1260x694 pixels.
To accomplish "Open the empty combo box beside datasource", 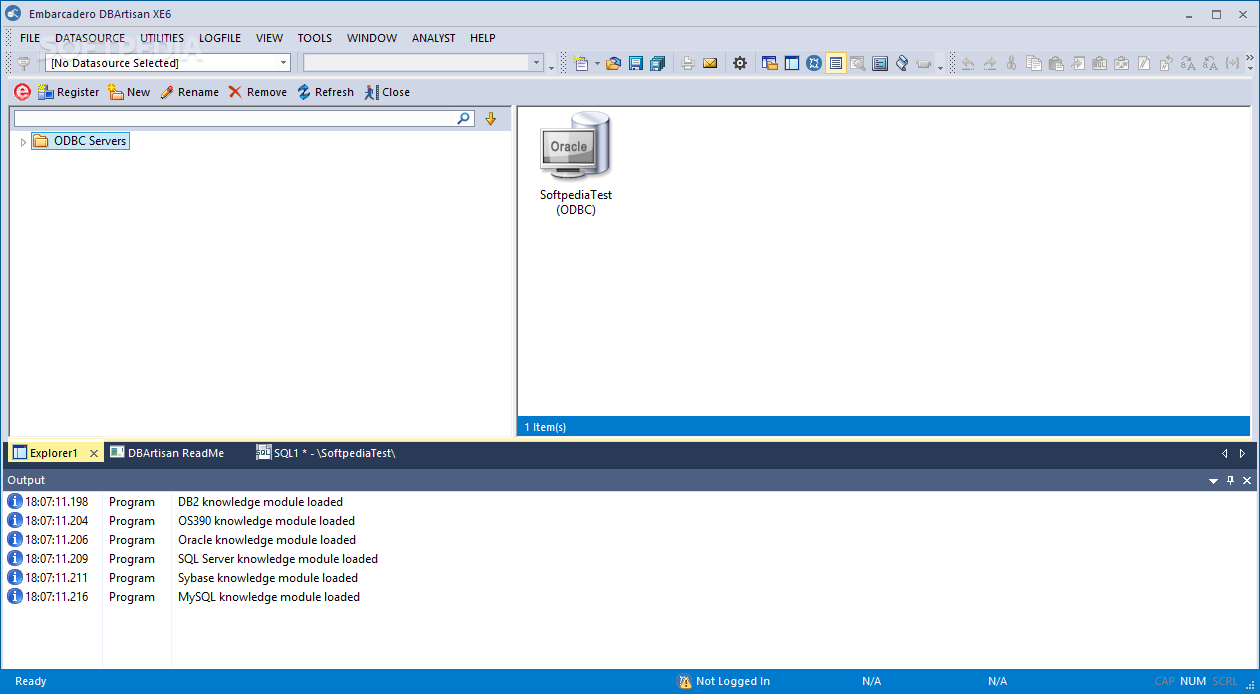I will pyautogui.click(x=423, y=63).
